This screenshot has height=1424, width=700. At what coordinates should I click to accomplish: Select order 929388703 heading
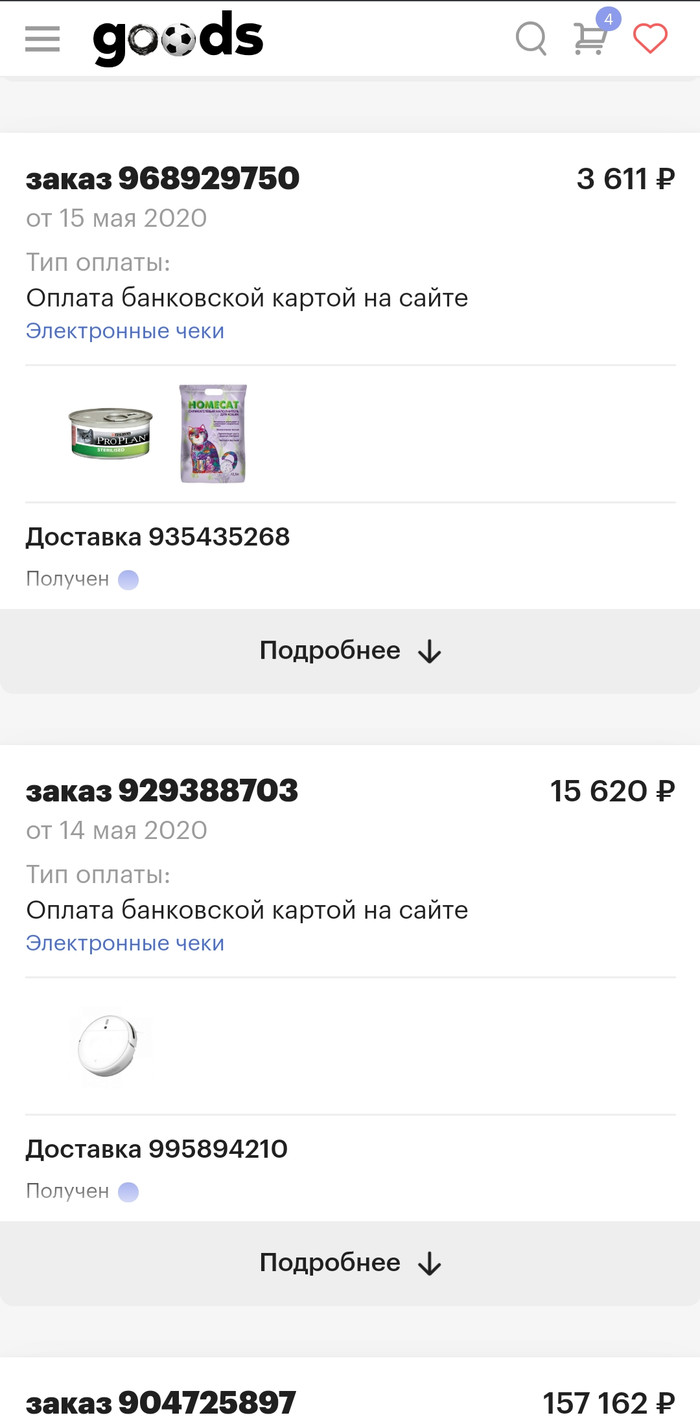(x=162, y=791)
